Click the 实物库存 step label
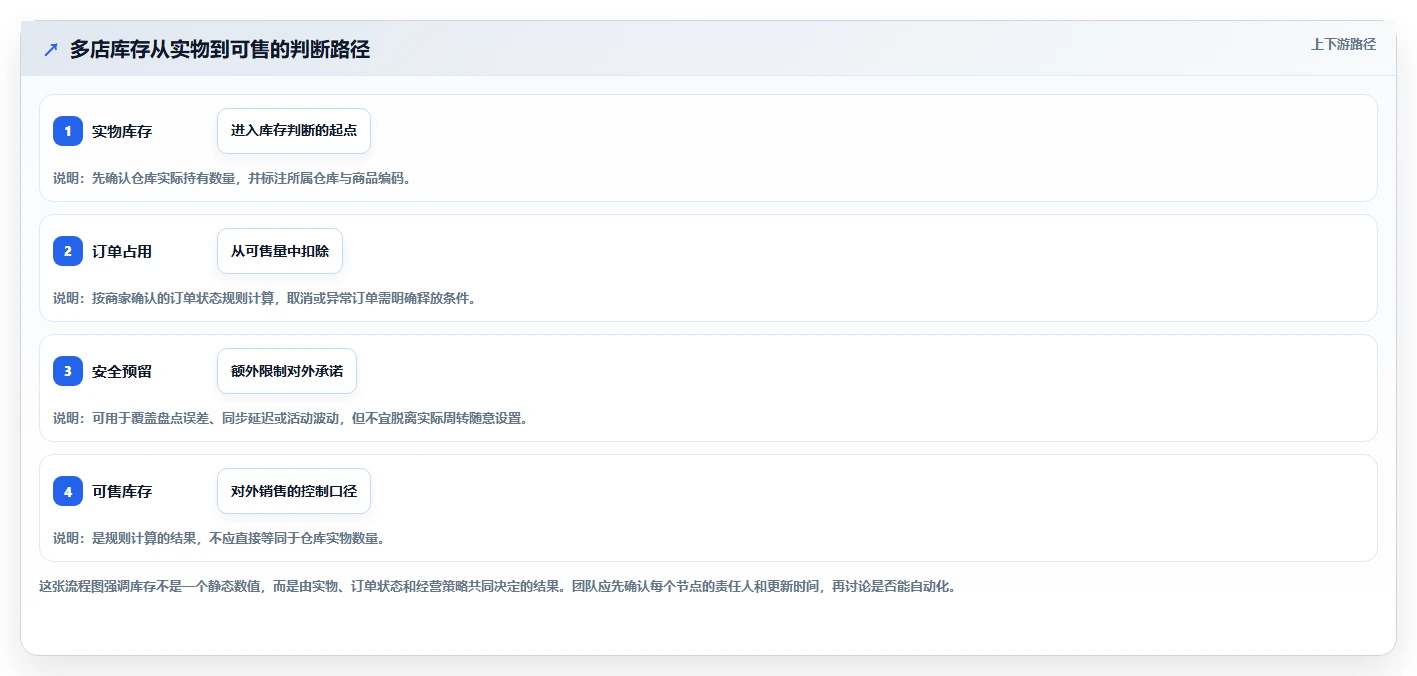 [122, 131]
